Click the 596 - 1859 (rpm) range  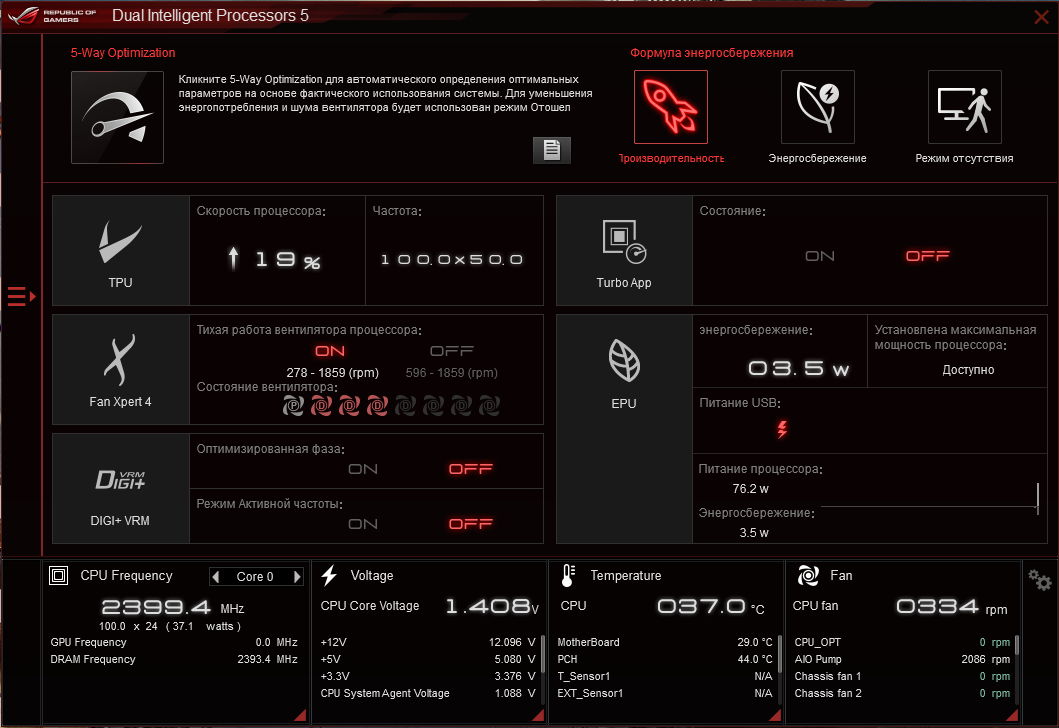point(452,373)
